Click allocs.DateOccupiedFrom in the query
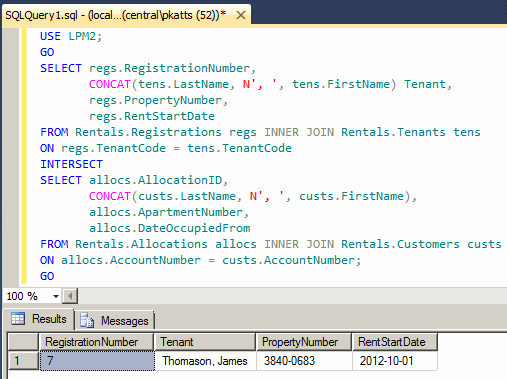 [x=170, y=228]
